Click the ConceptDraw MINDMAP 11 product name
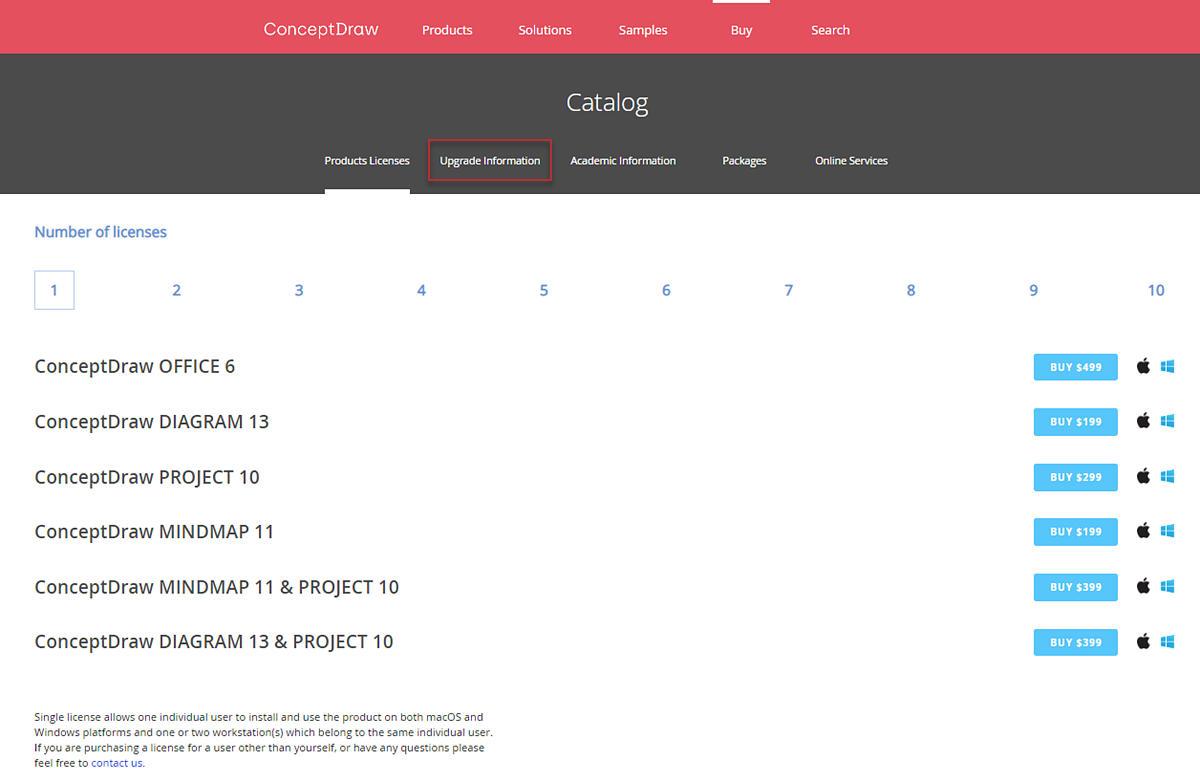 coord(154,532)
